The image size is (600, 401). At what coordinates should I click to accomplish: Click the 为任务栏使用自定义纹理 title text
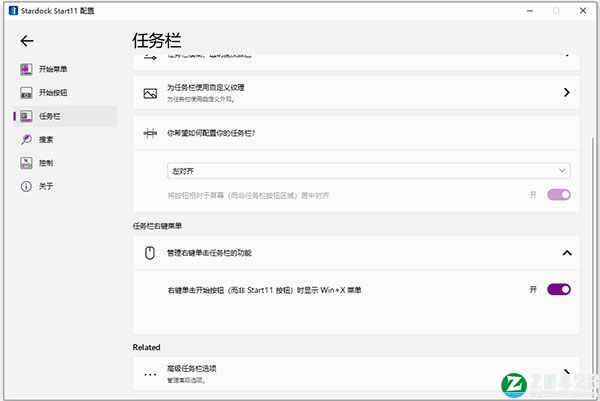pos(206,88)
